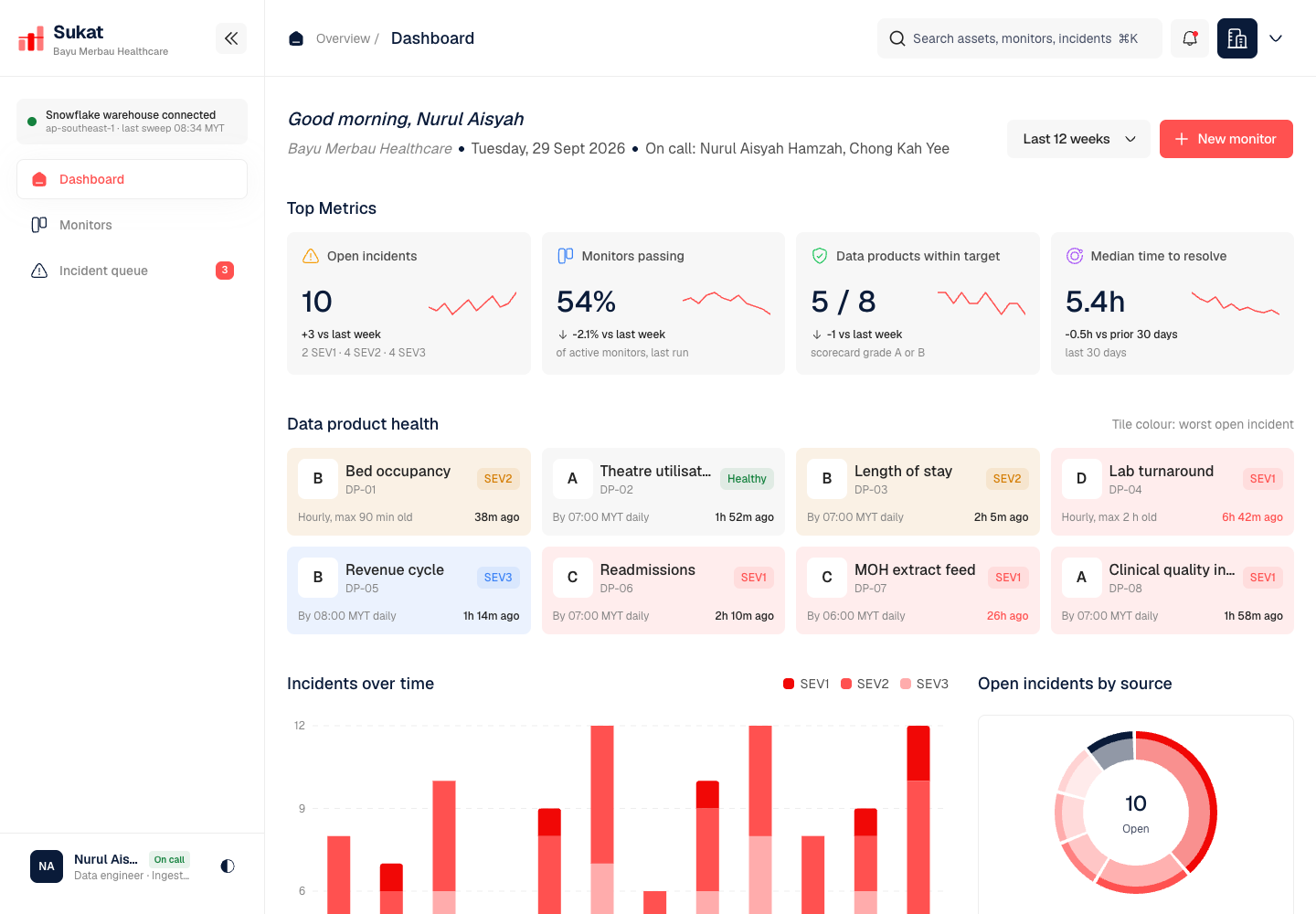Click the 26h ago timestamp
Screen dimensions: 1316x914
[1007, 616]
